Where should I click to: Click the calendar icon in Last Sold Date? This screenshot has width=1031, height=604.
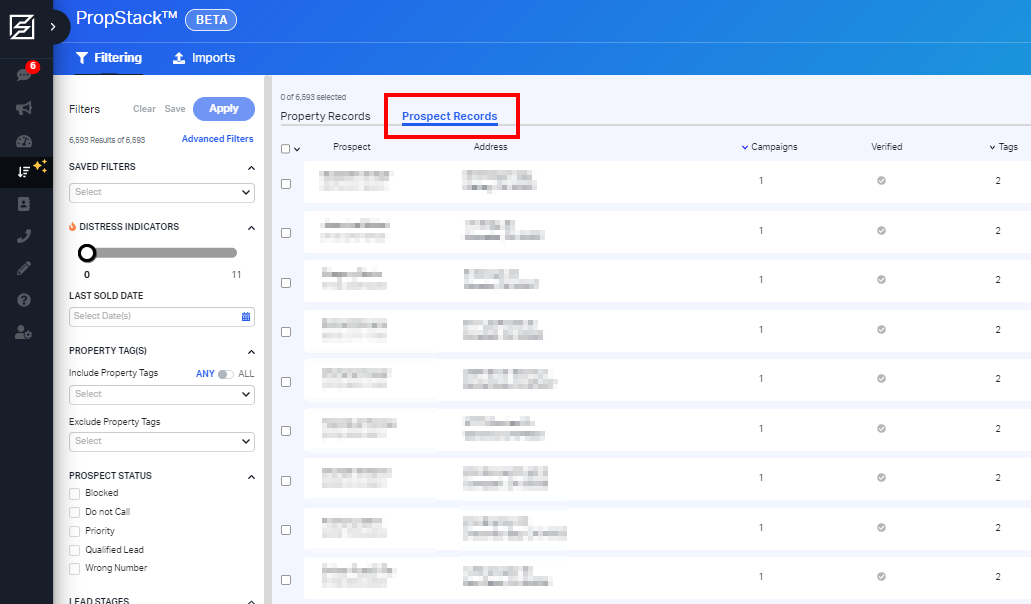(246, 317)
